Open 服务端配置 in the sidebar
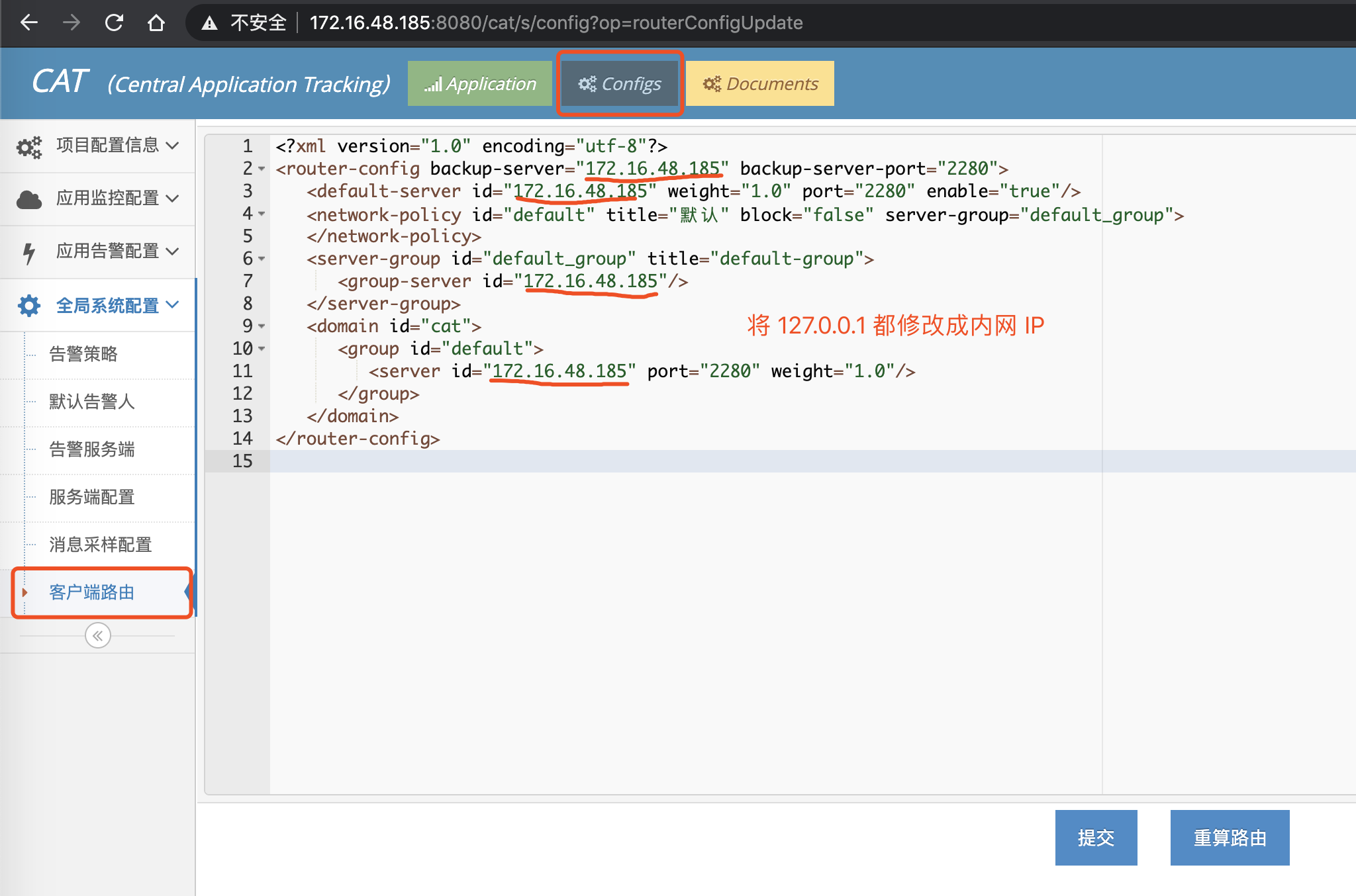The height and width of the screenshot is (896, 1356). [92, 497]
